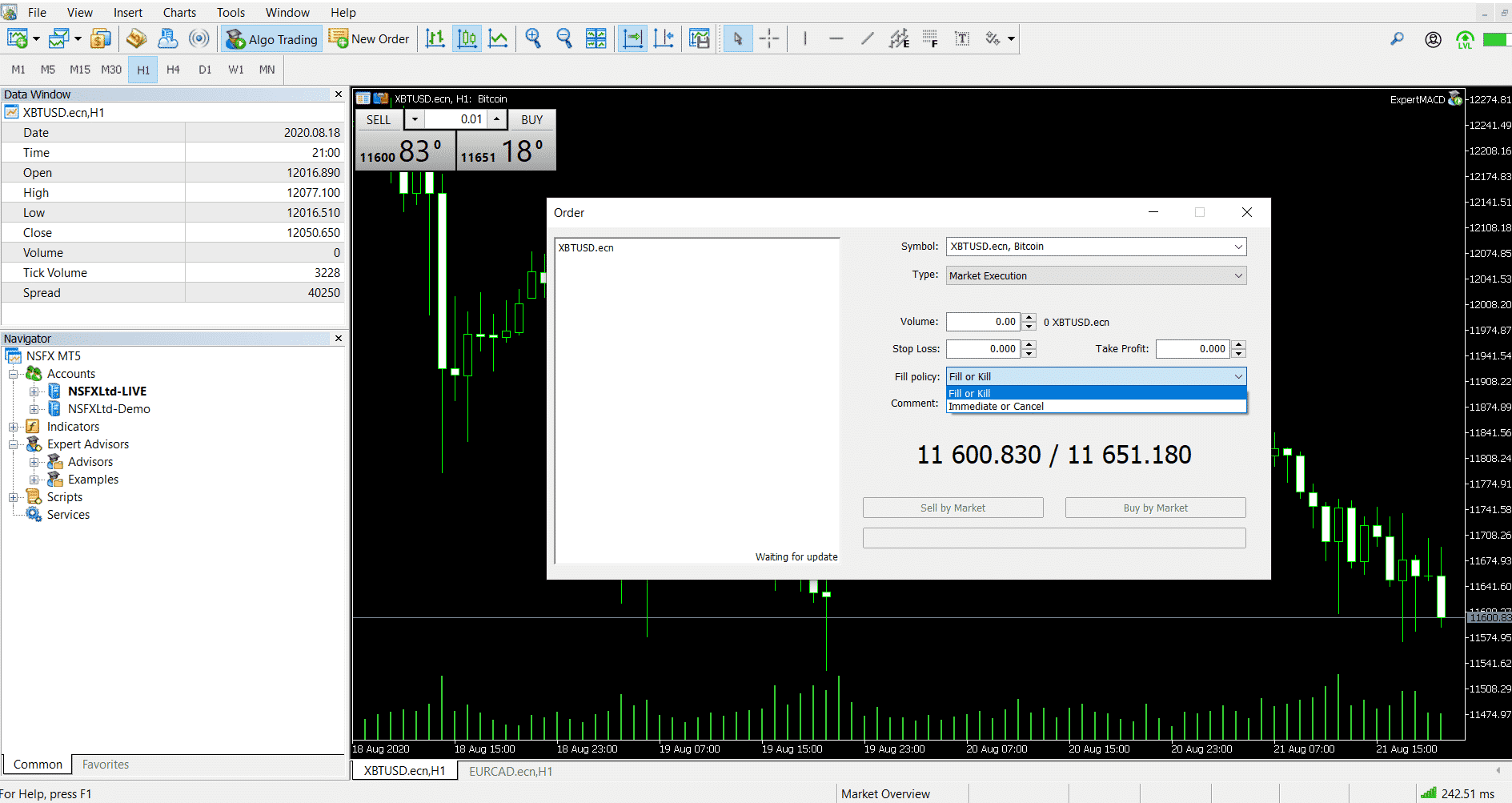The height and width of the screenshot is (803, 1512).
Task: Open the Charts menu
Action: click(179, 12)
